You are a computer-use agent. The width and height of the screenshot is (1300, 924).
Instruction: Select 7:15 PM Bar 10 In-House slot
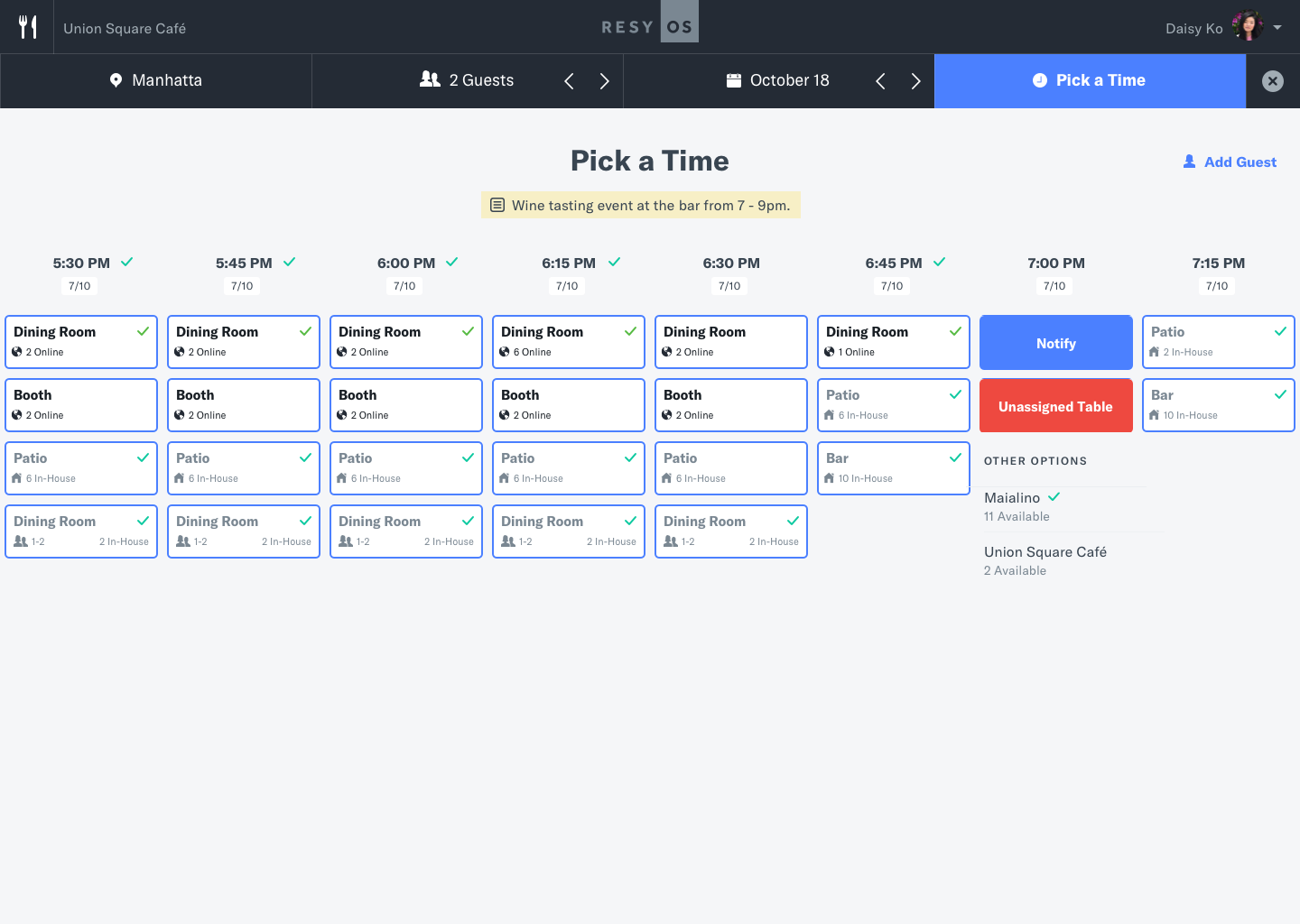point(1219,405)
